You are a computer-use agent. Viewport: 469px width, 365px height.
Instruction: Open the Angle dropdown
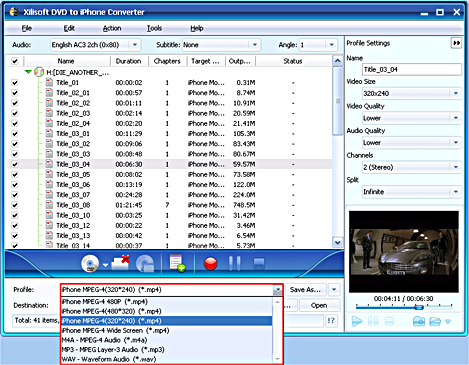pos(331,45)
